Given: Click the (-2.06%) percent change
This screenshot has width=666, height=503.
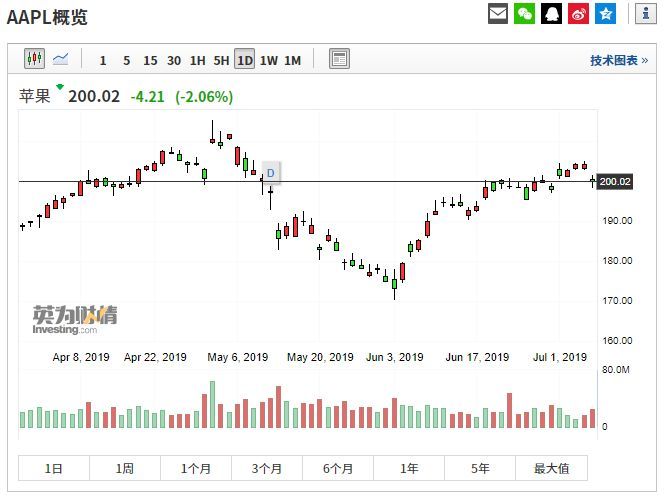Looking at the screenshot, I should pyautogui.click(x=204, y=97).
